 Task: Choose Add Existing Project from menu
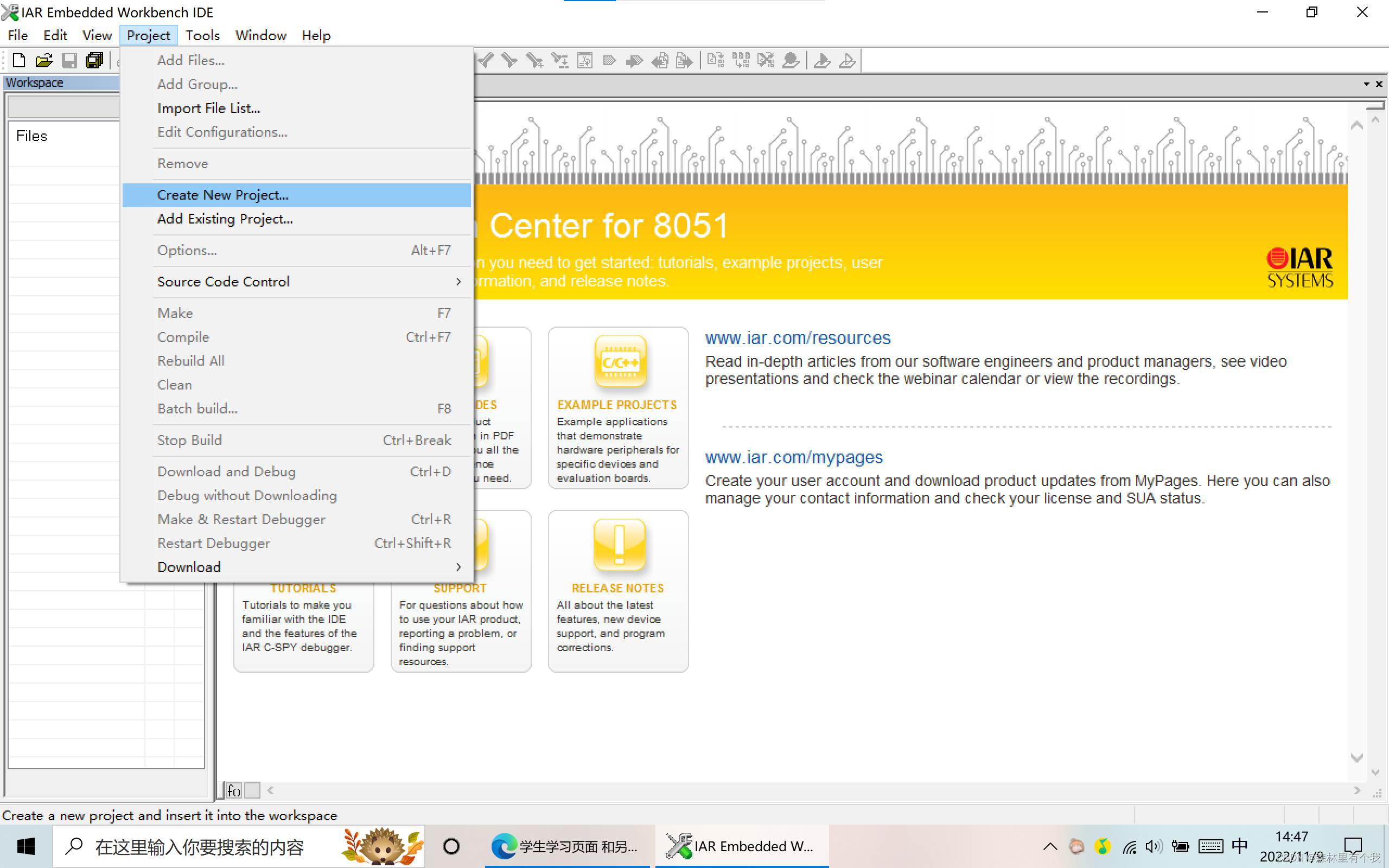[225, 219]
